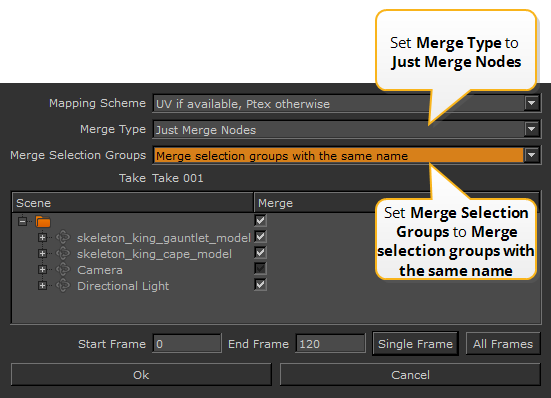
Task: Click the All Frames button
Action: click(x=503, y=344)
